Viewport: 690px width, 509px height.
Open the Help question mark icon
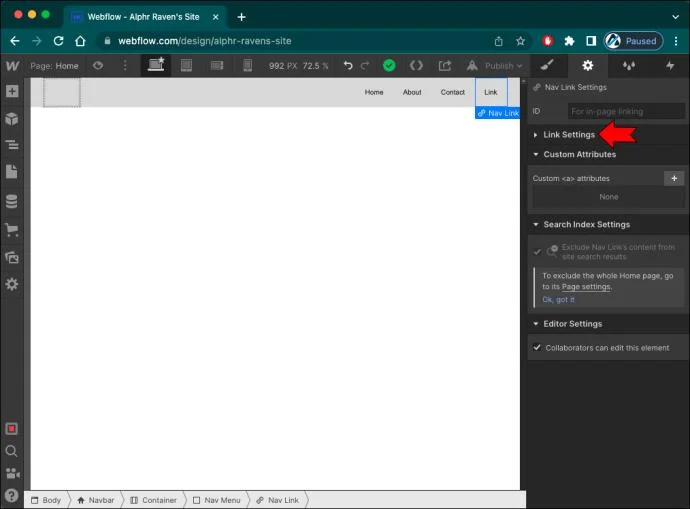12,495
